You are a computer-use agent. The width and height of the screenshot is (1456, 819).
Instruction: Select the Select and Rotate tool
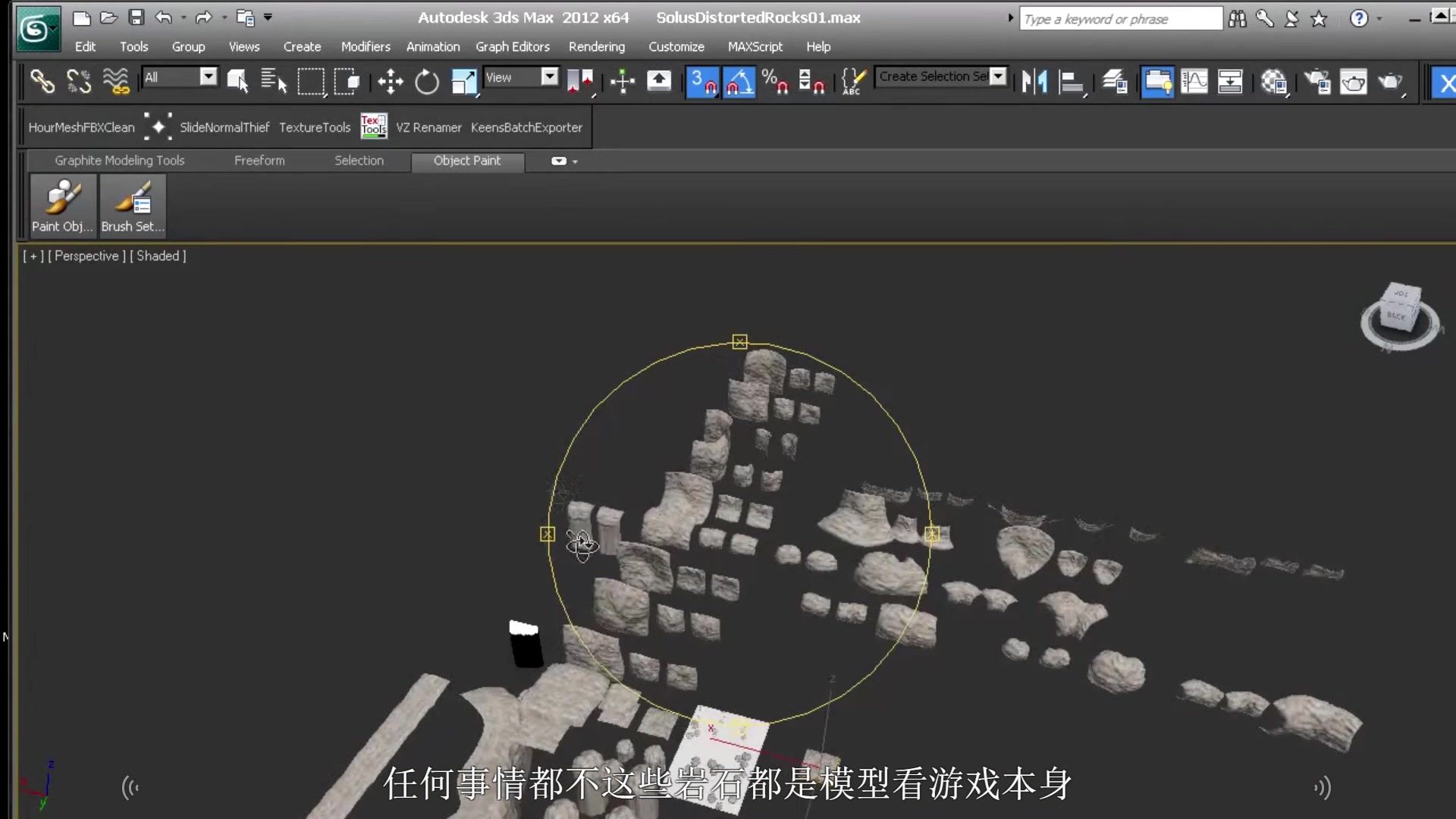(x=427, y=82)
